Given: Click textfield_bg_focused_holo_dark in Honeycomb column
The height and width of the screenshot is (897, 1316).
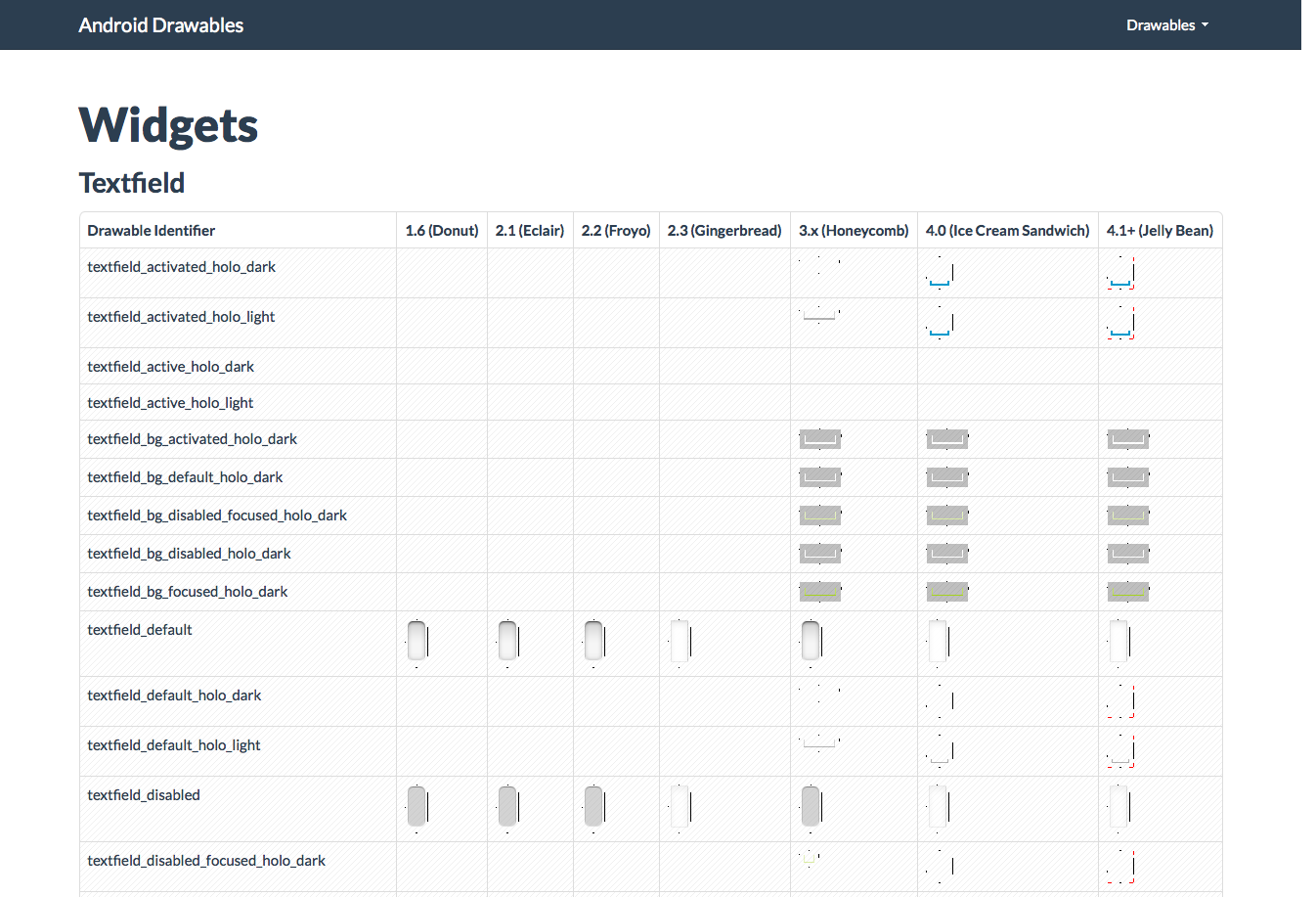Looking at the screenshot, I should pos(820,592).
